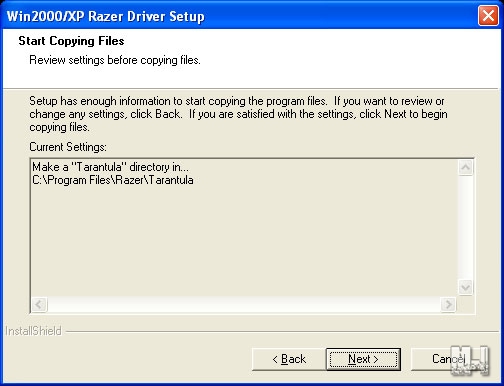This screenshot has width=504, height=386.
Task: Click the 'Current Settings:' label
Action: tap(68, 147)
